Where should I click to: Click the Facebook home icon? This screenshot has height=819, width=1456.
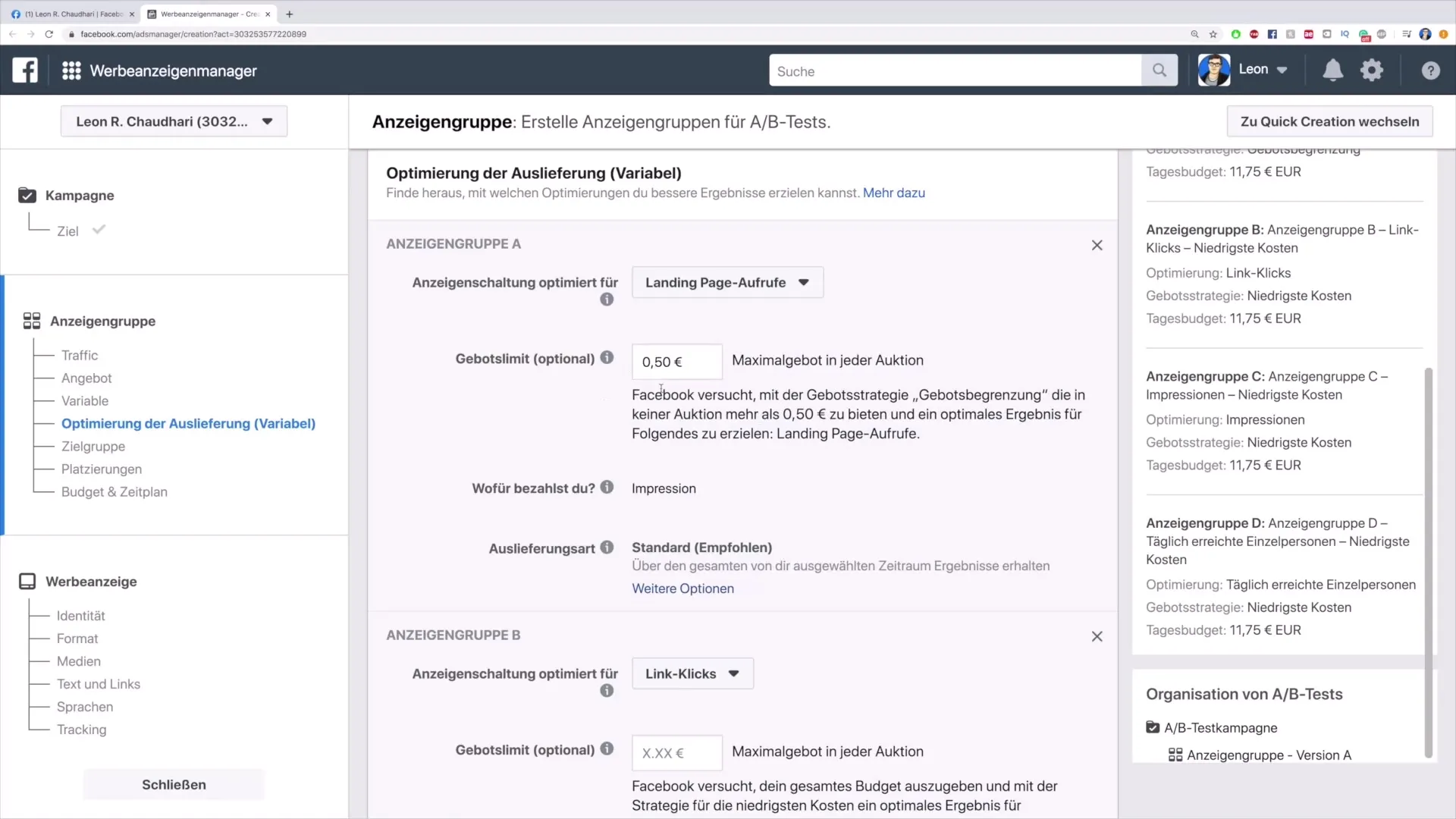25,70
